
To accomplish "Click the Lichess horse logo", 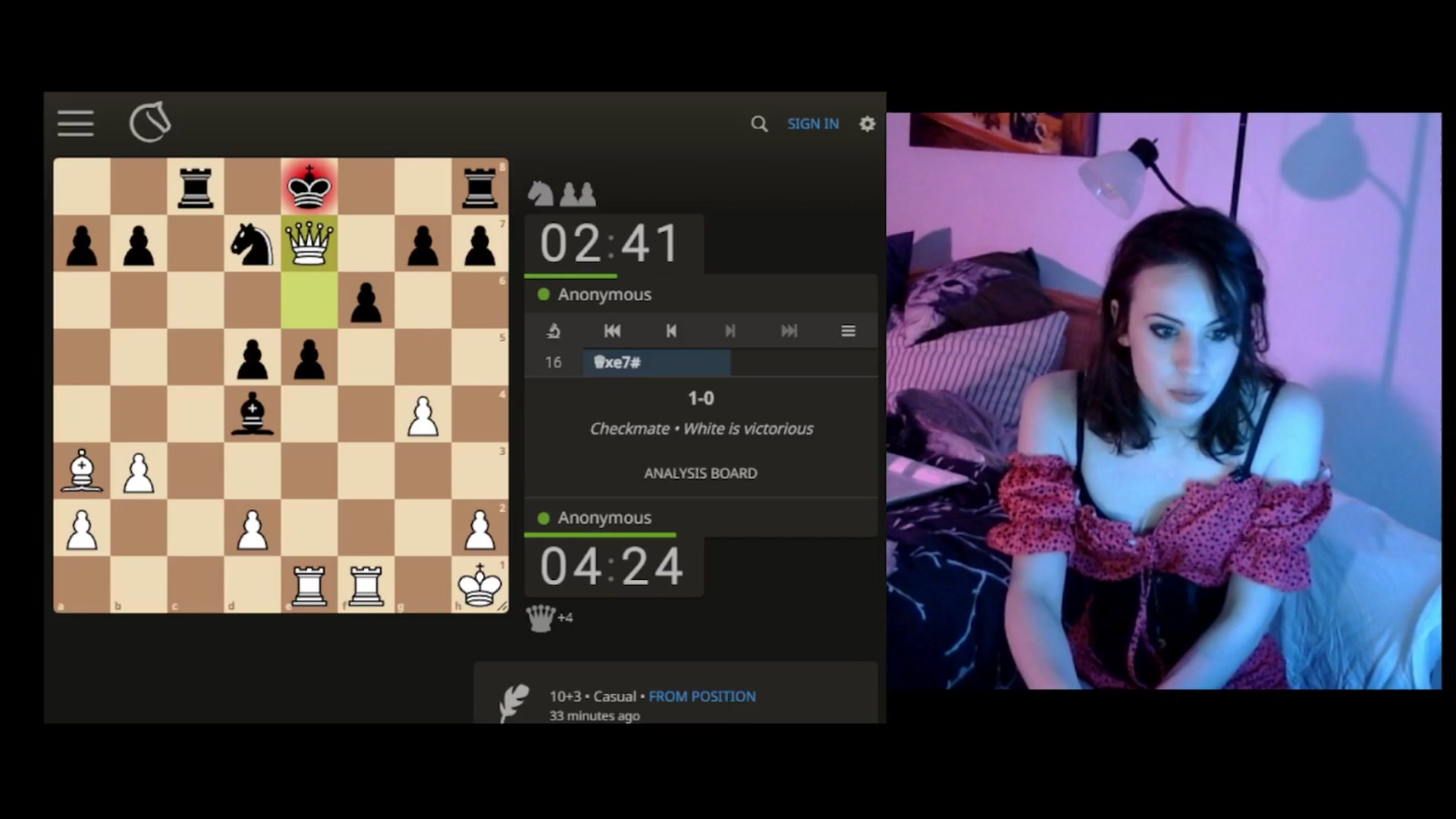I will coord(149,122).
